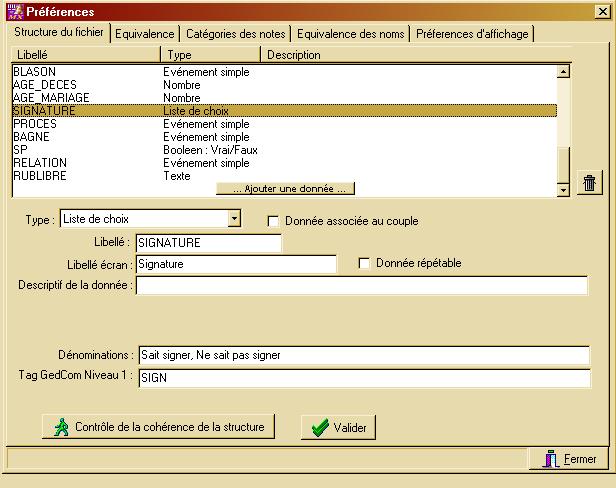Click the Libellé écran input field
This screenshot has height=488, width=616.
point(236,264)
